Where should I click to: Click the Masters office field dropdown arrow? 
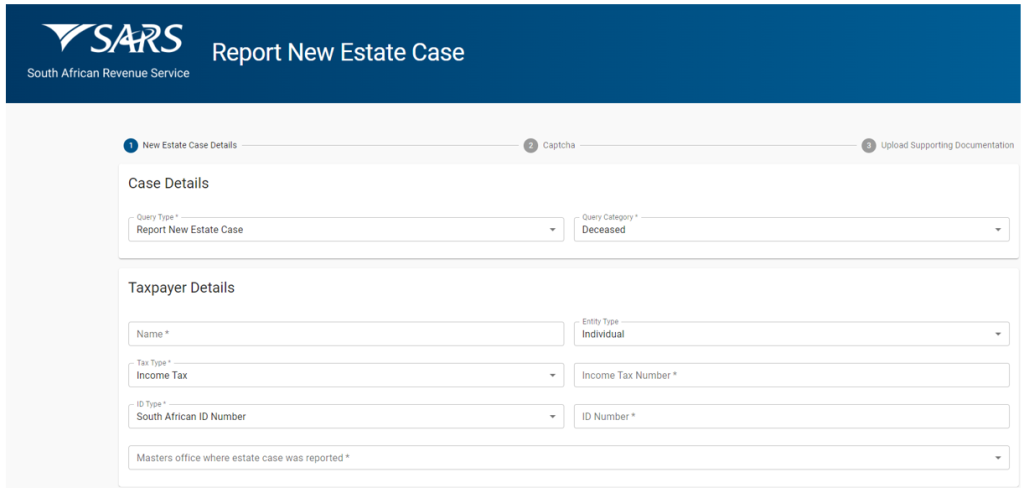tap(997, 458)
